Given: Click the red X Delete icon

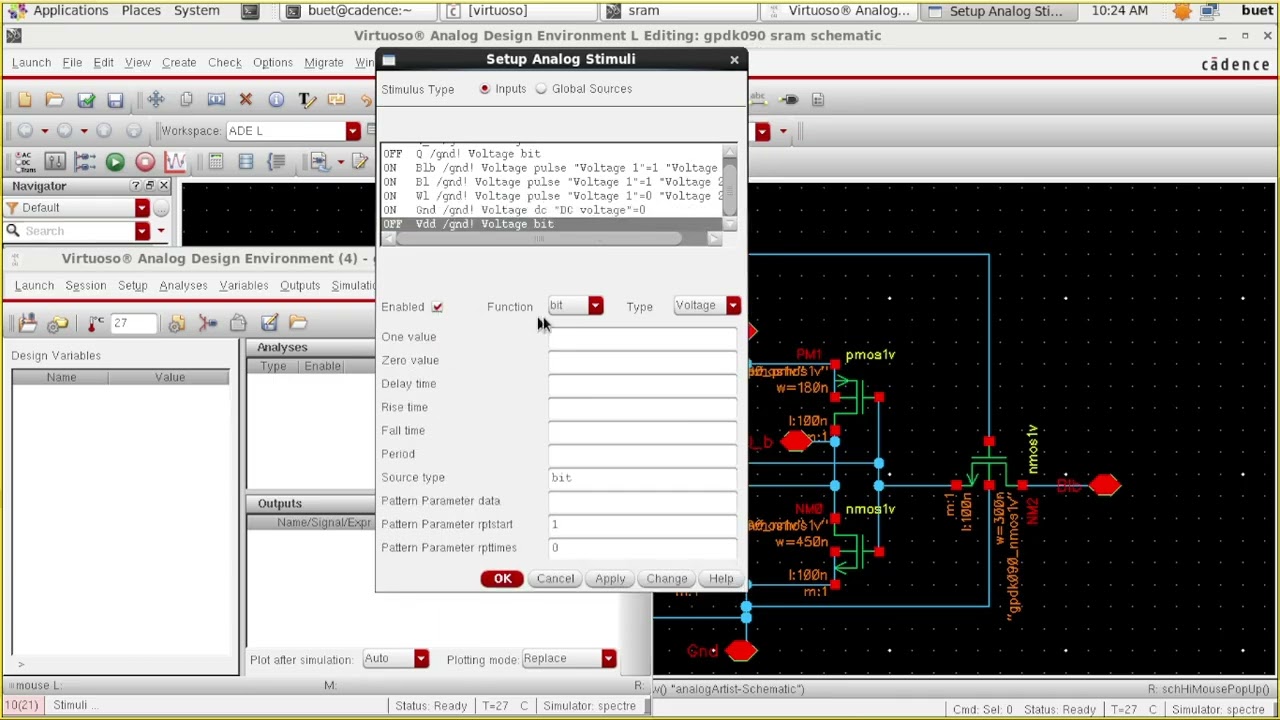Looking at the screenshot, I should pyautogui.click(x=246, y=100).
